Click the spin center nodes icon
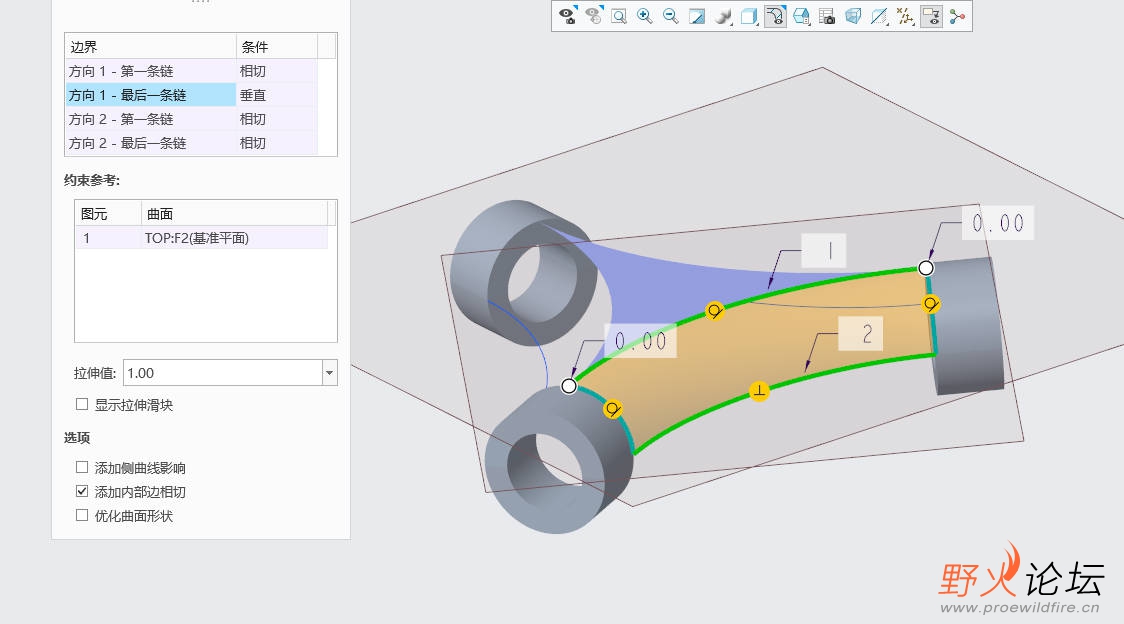Screen dimensions: 1124x624 pyautogui.click(x=957, y=16)
